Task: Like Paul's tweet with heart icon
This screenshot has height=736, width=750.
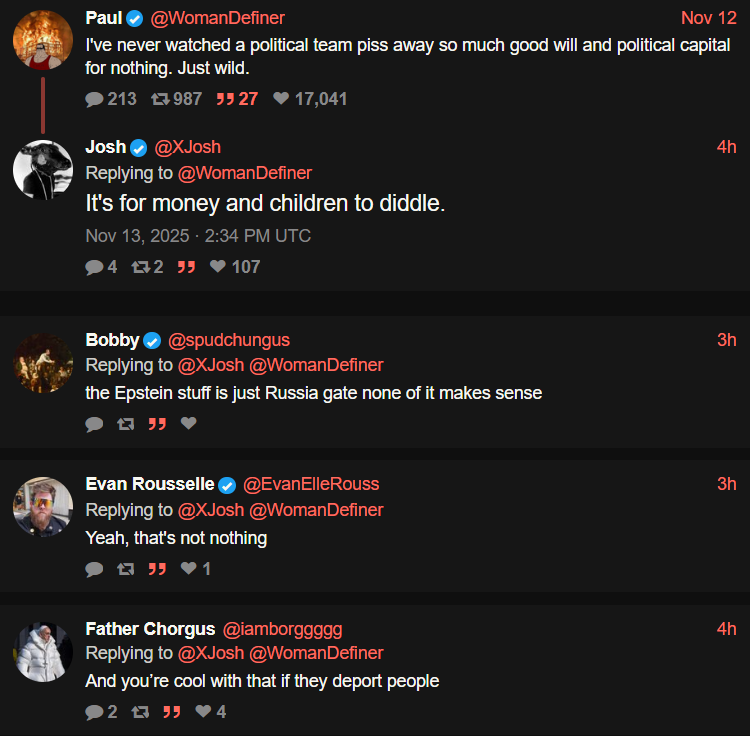Action: (x=281, y=99)
